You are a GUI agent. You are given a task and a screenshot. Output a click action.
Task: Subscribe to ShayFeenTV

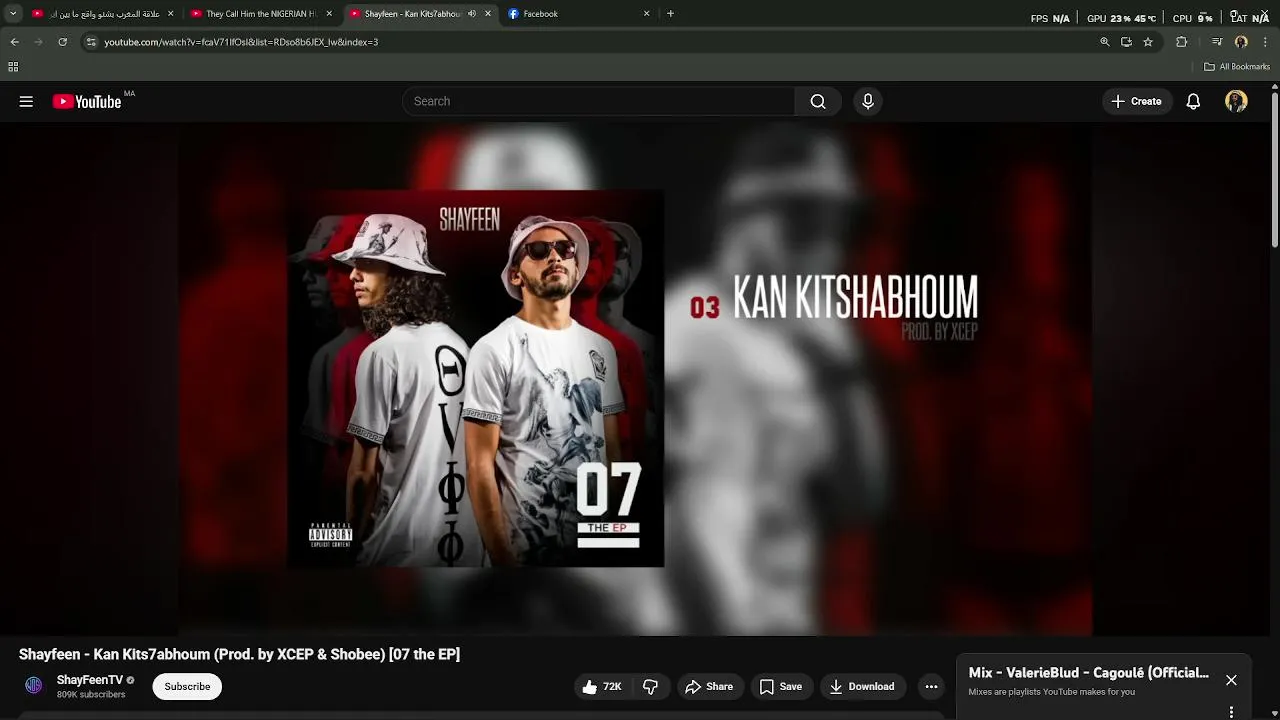click(187, 686)
